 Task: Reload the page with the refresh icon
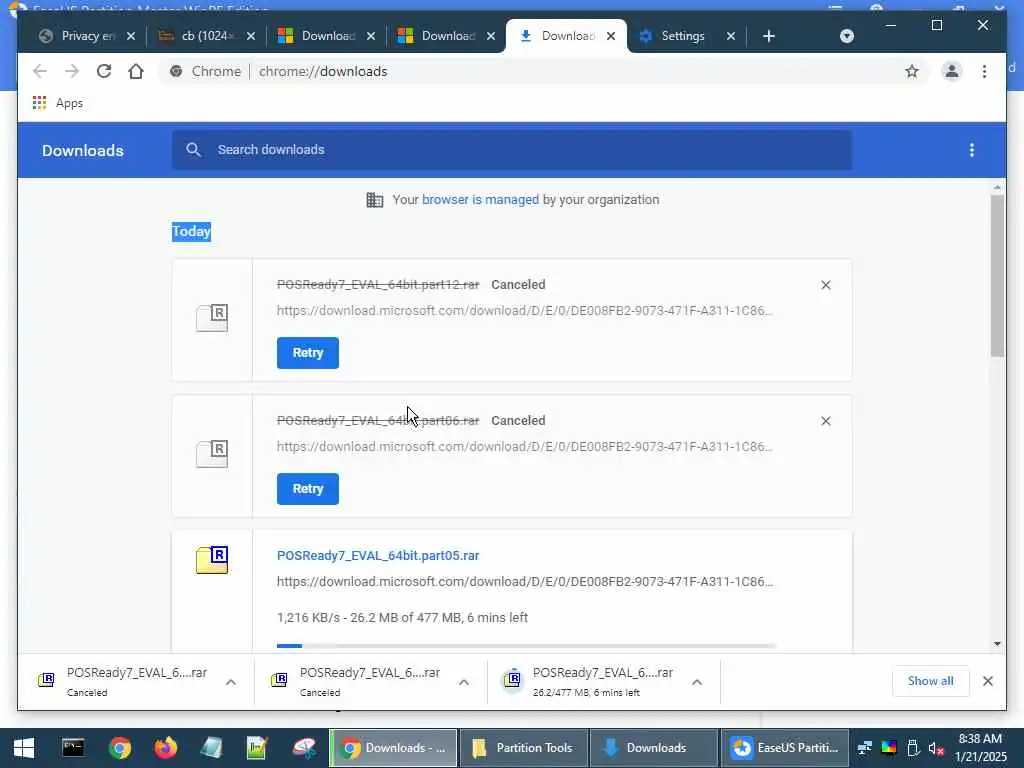point(104,71)
